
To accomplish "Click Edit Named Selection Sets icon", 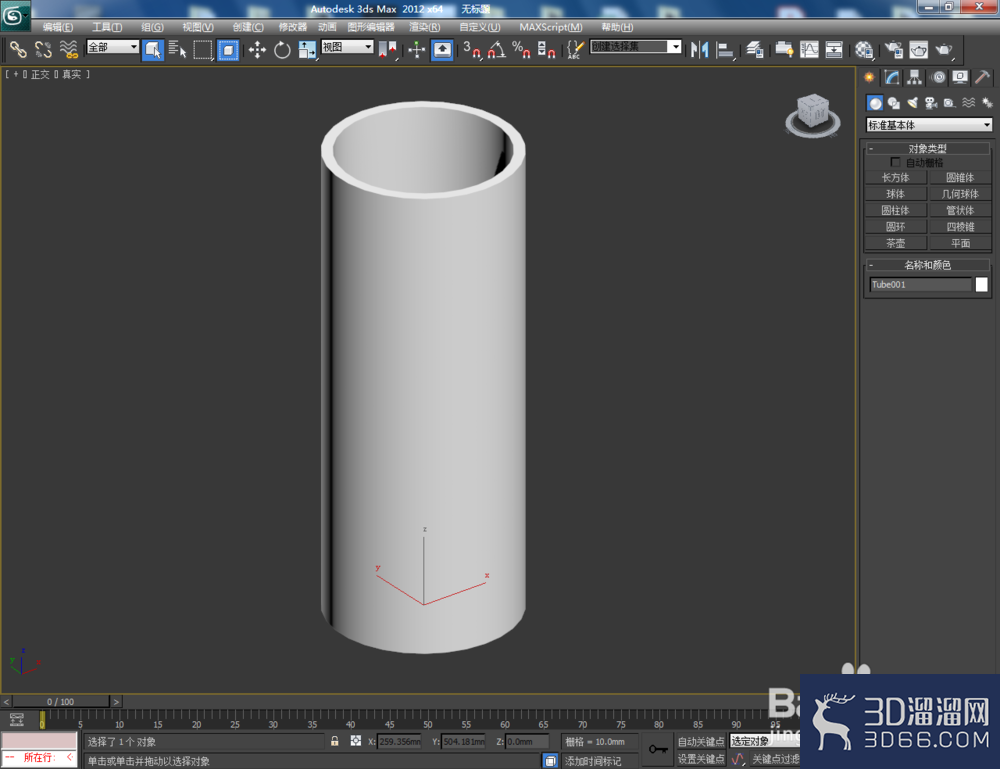I will pyautogui.click(x=575, y=50).
